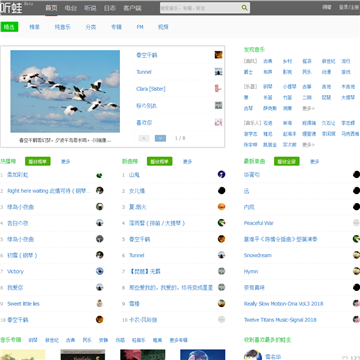Select the FM sub-navigation tab
360x360 pixels.
click(140, 27)
